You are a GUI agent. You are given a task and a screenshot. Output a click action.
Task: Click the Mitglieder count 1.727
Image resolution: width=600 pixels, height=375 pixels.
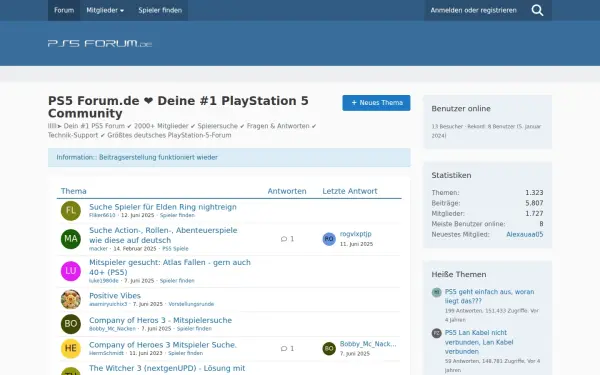[x=534, y=214]
